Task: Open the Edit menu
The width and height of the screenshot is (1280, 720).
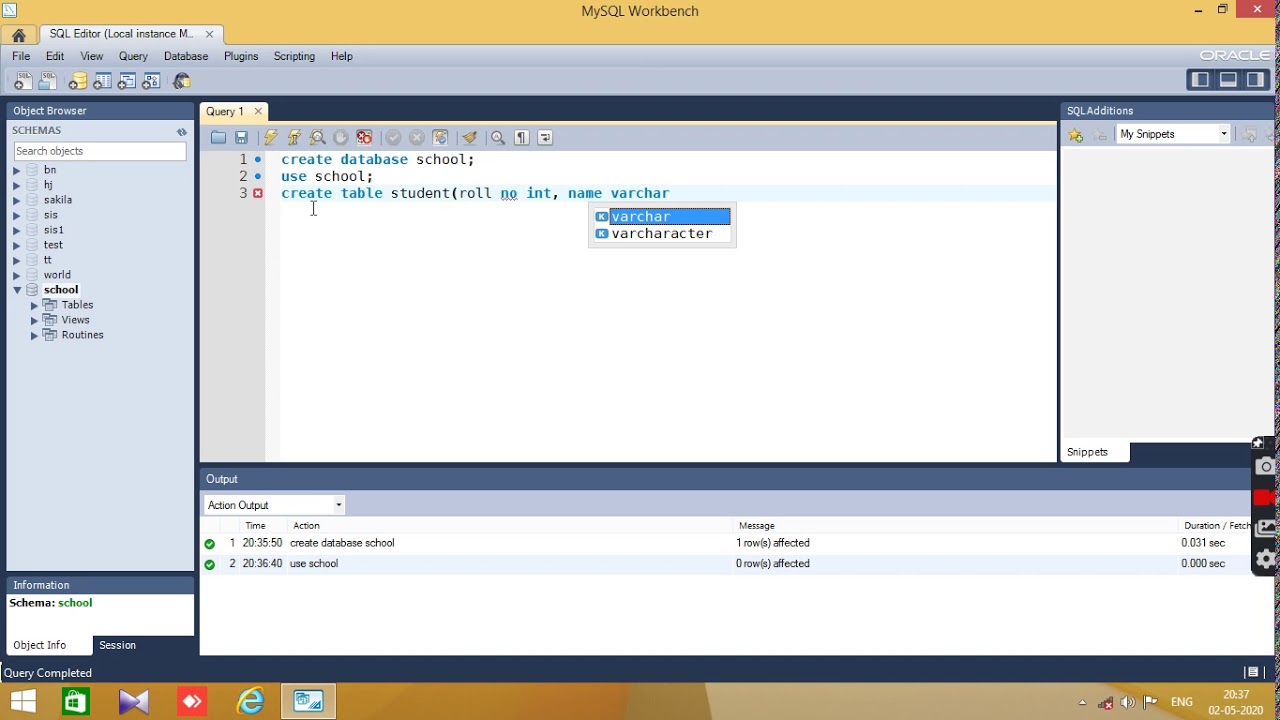Action: [55, 57]
